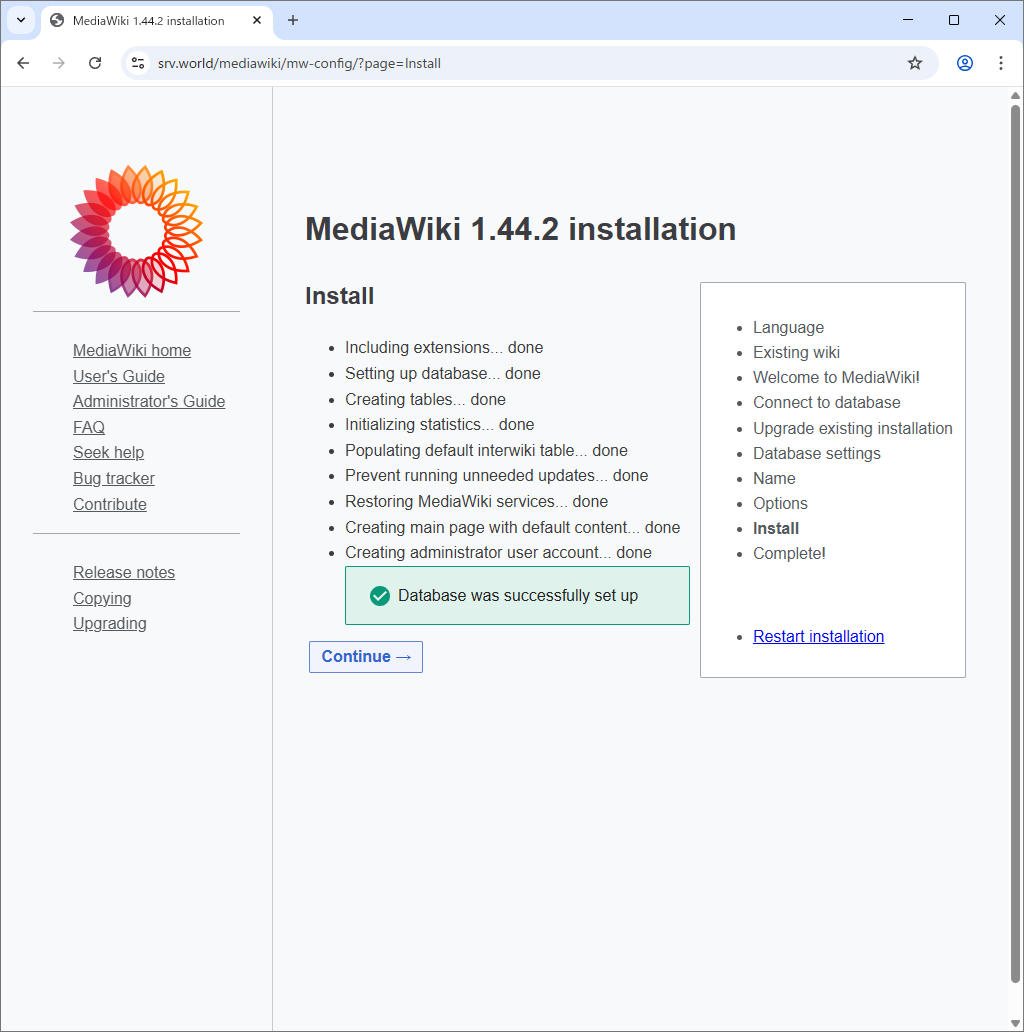1024x1032 pixels.
Task: Click the vertical page scrollbar
Action: [x=1015, y=540]
